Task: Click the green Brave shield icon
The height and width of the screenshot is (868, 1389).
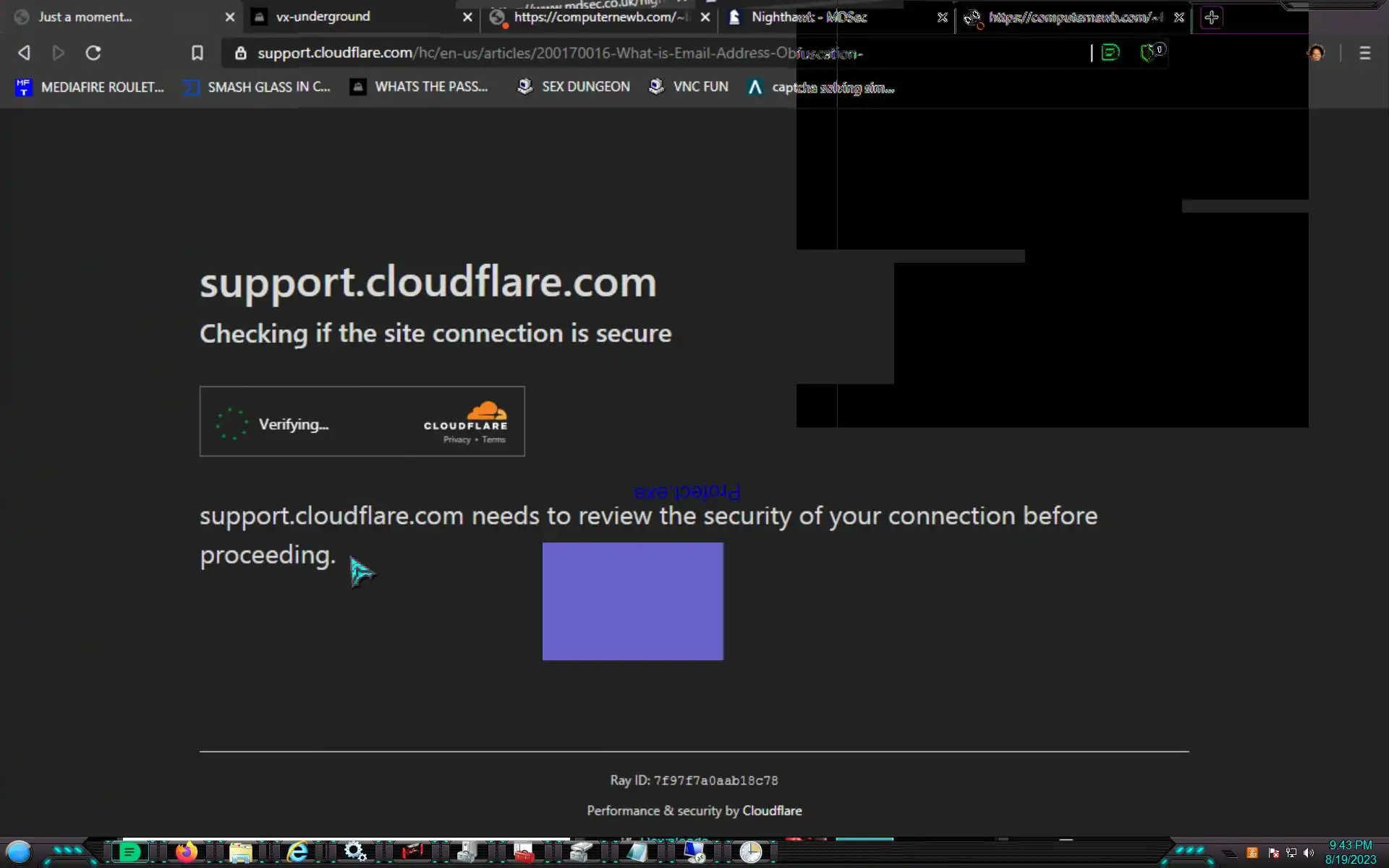Action: coord(1149,52)
